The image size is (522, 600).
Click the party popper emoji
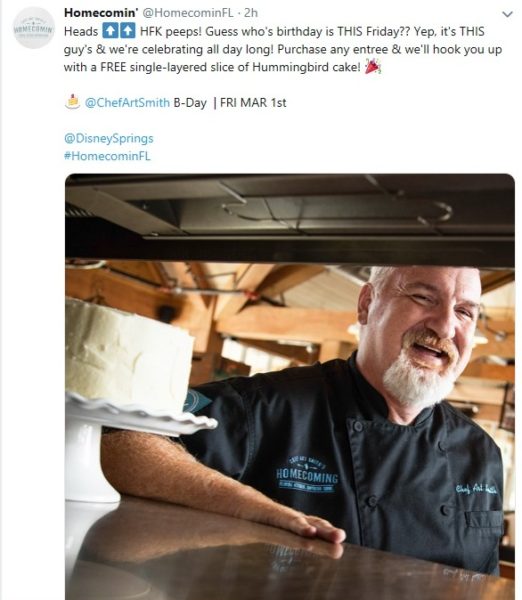tap(372, 67)
